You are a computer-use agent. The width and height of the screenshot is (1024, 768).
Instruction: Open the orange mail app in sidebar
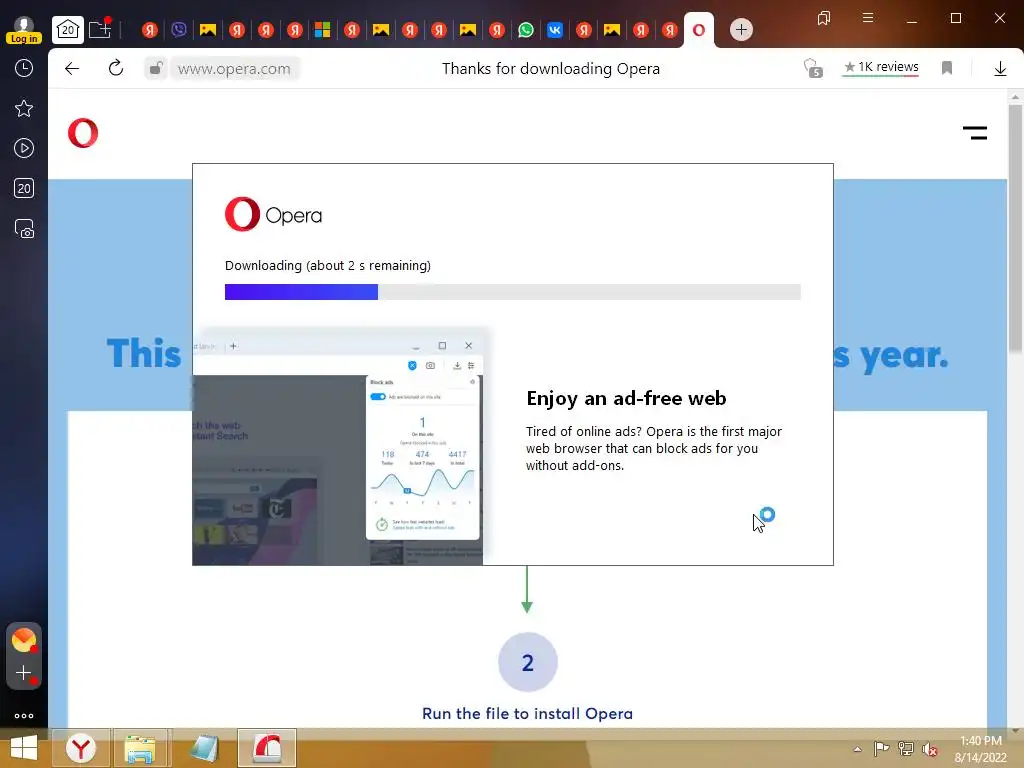pyautogui.click(x=24, y=640)
